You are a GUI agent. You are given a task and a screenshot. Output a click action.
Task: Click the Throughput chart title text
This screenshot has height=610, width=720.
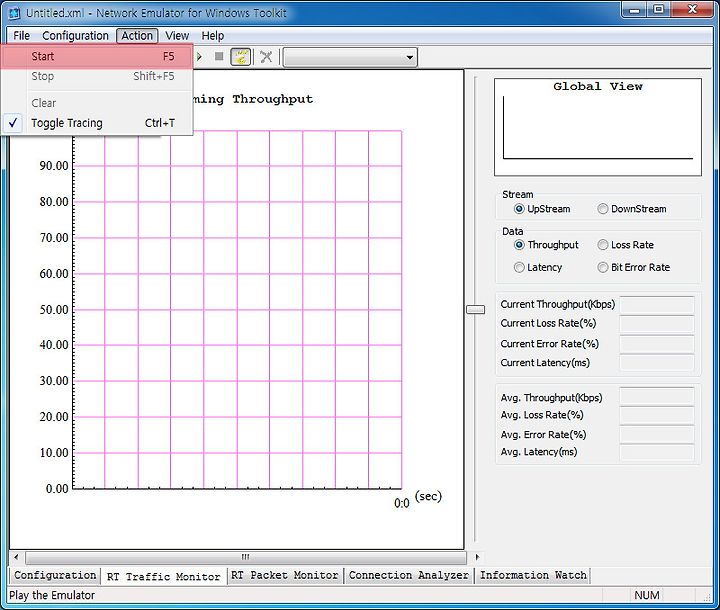(x=253, y=99)
